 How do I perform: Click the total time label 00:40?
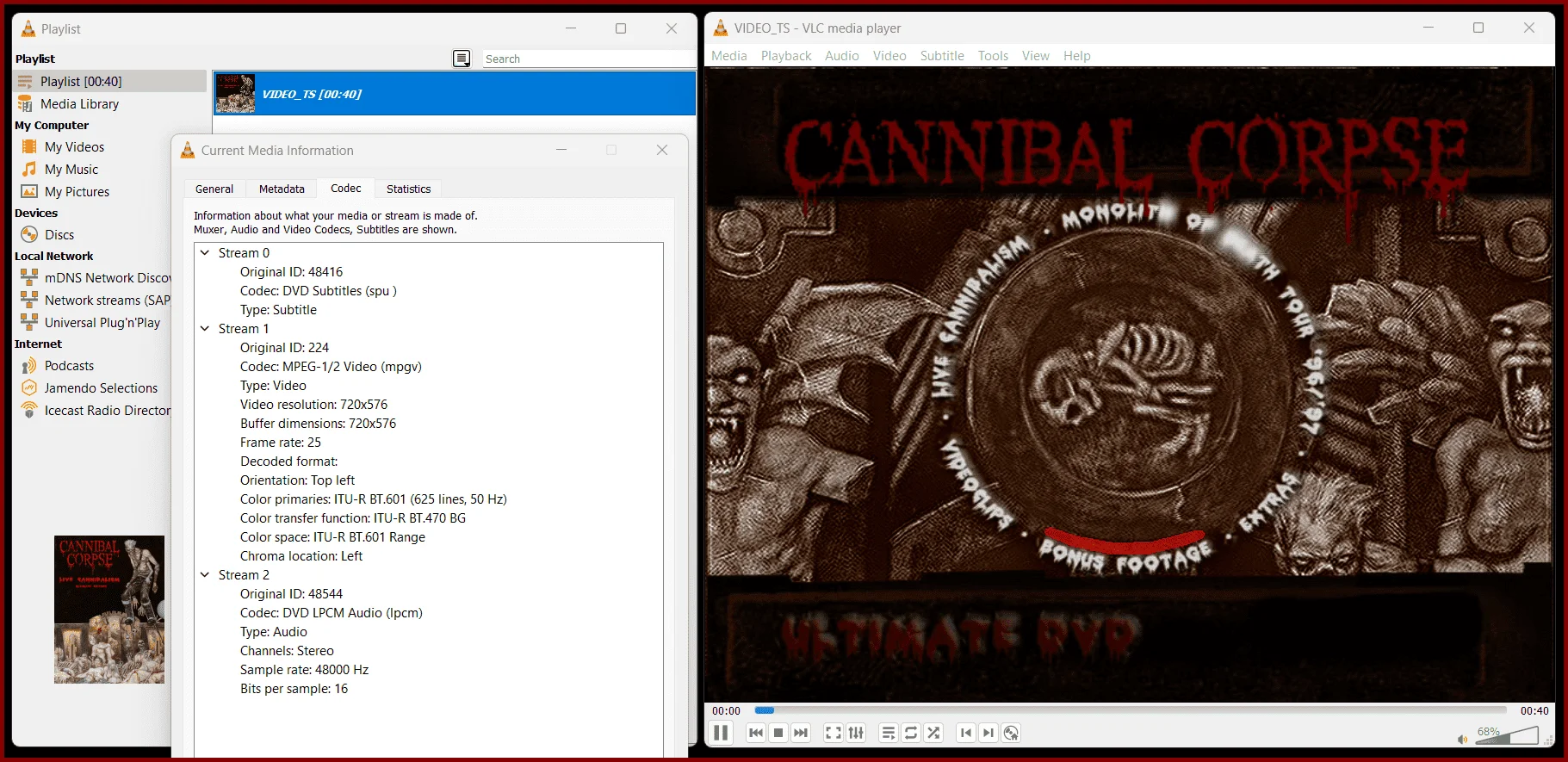point(1534,710)
